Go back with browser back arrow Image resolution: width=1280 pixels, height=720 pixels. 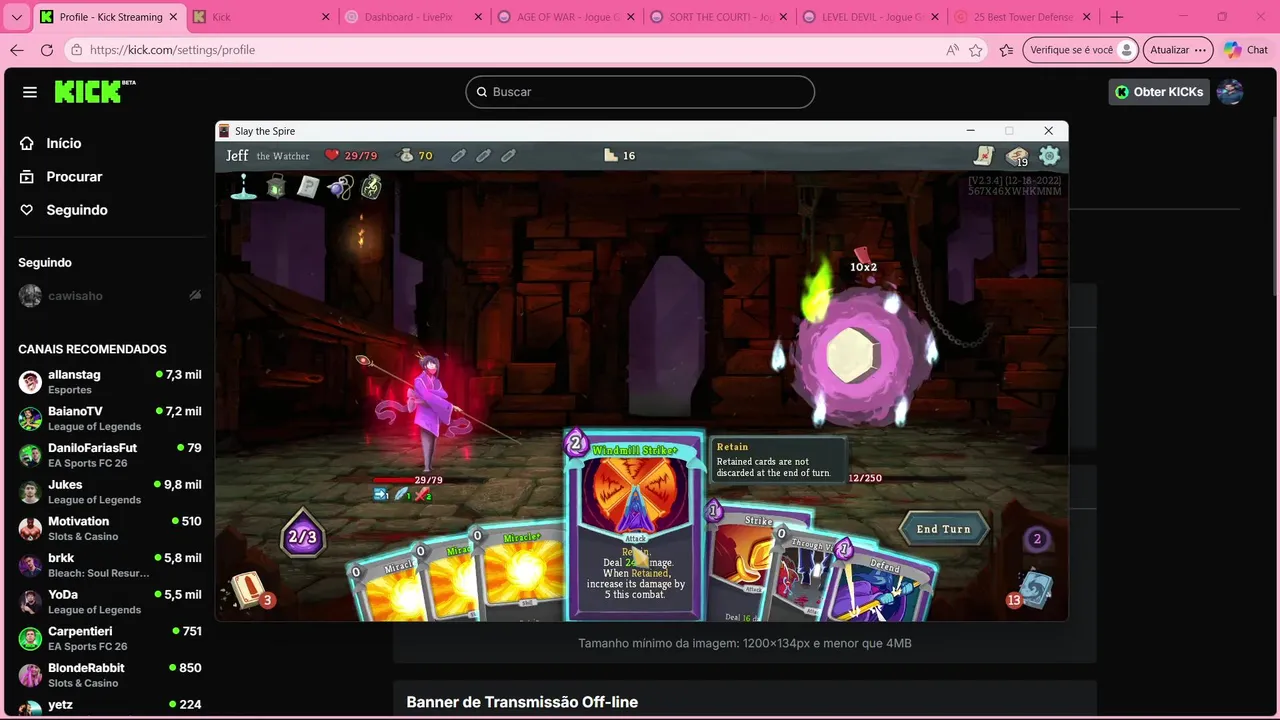(x=17, y=50)
